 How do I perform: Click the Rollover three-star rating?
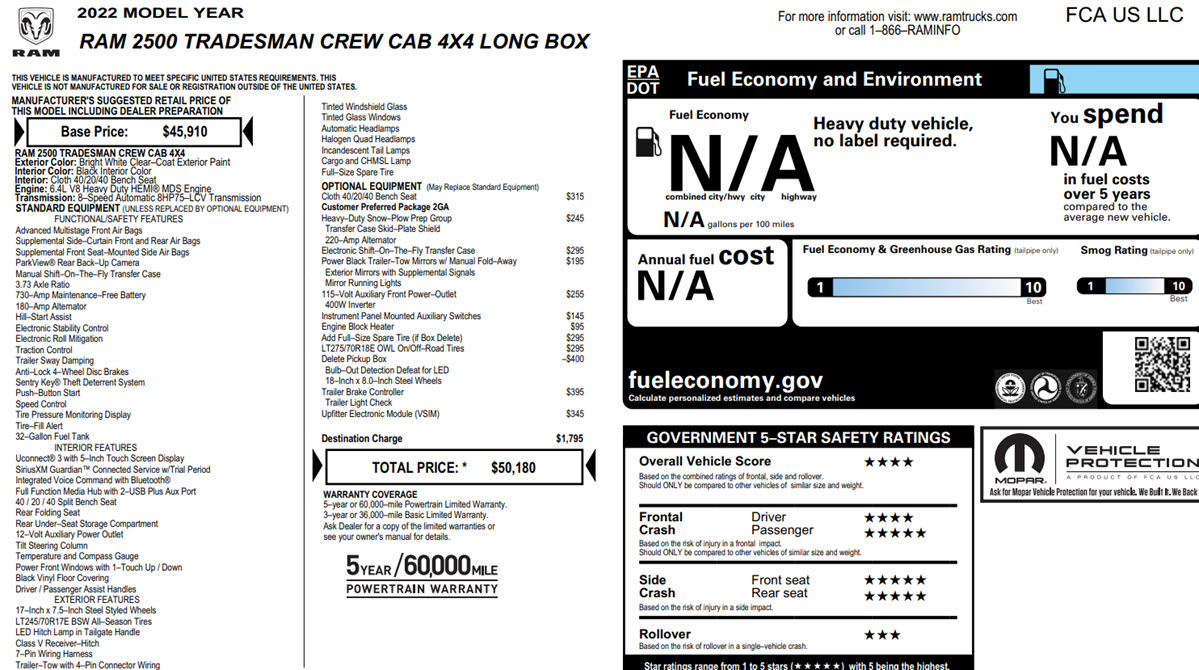point(882,634)
